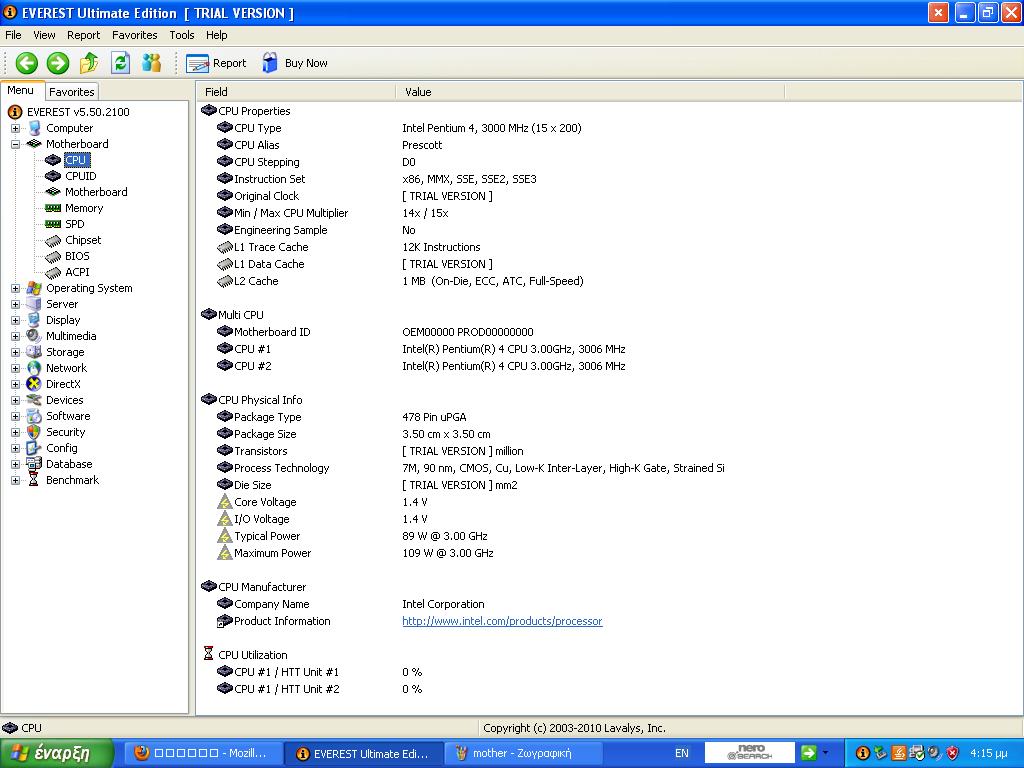
Task: Refresh the page with the refresh icon
Action: tap(121, 63)
